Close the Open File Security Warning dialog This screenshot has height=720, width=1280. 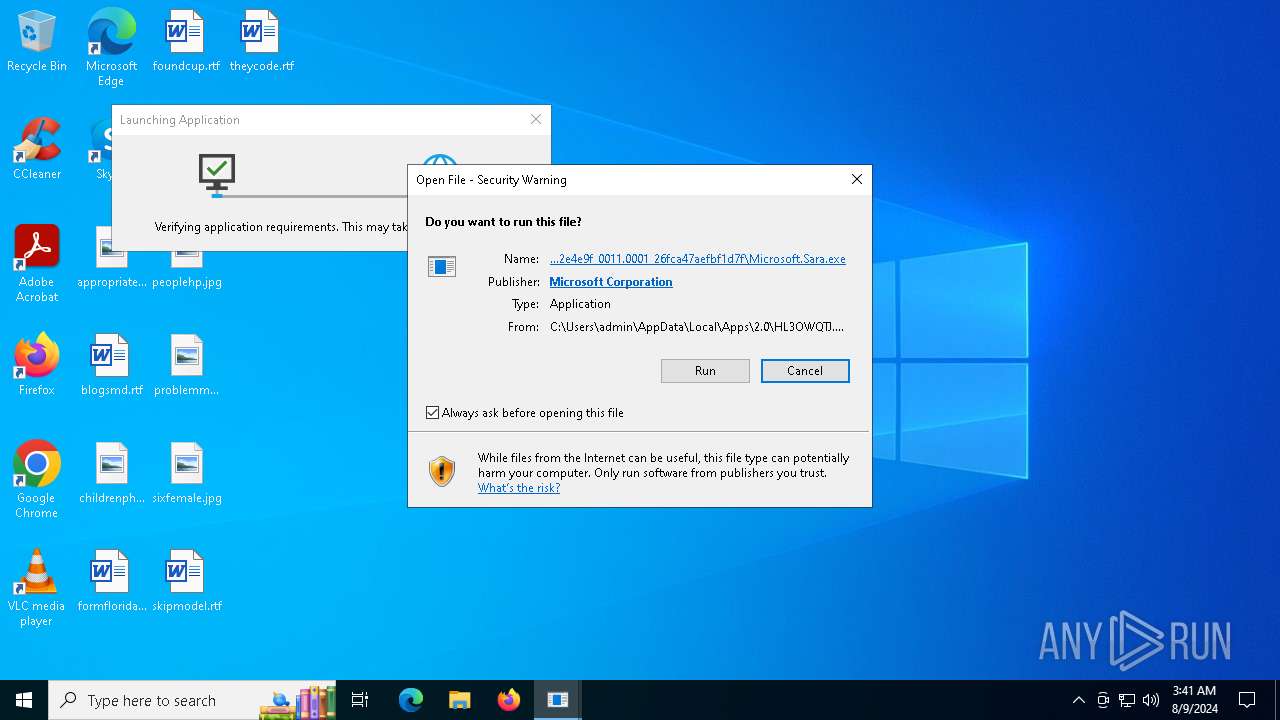coord(856,180)
